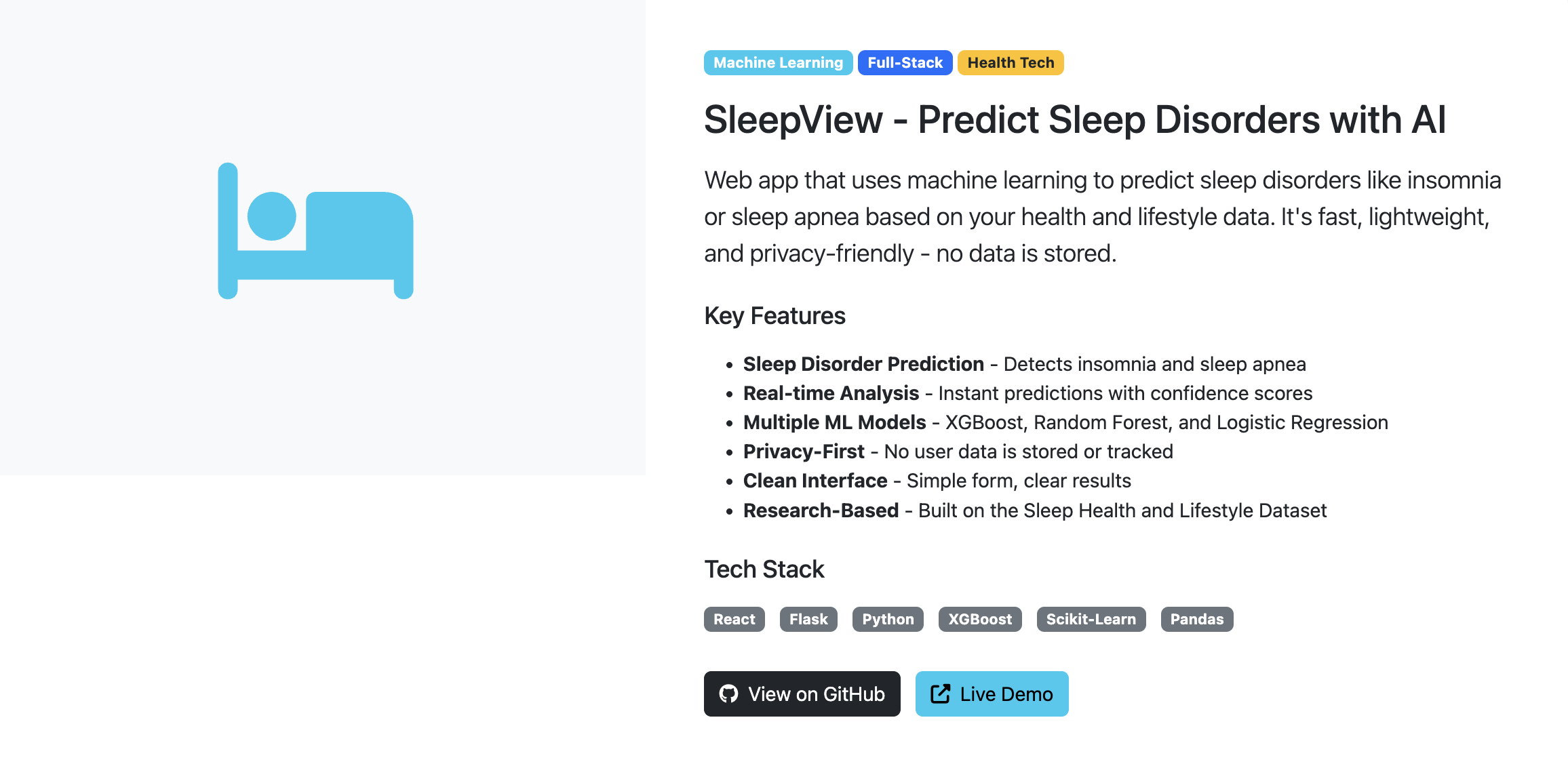Image resolution: width=1568 pixels, height=762 pixels.
Task: Select the XGBoost tech stack badge
Action: (x=979, y=619)
